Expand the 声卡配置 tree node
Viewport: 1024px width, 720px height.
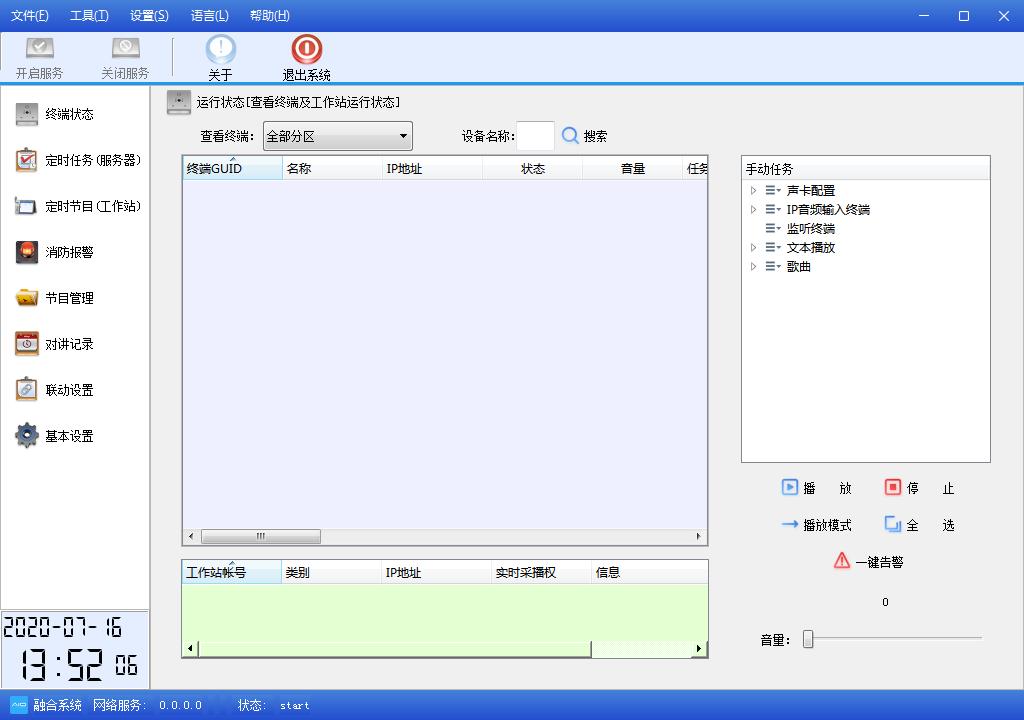tap(755, 190)
